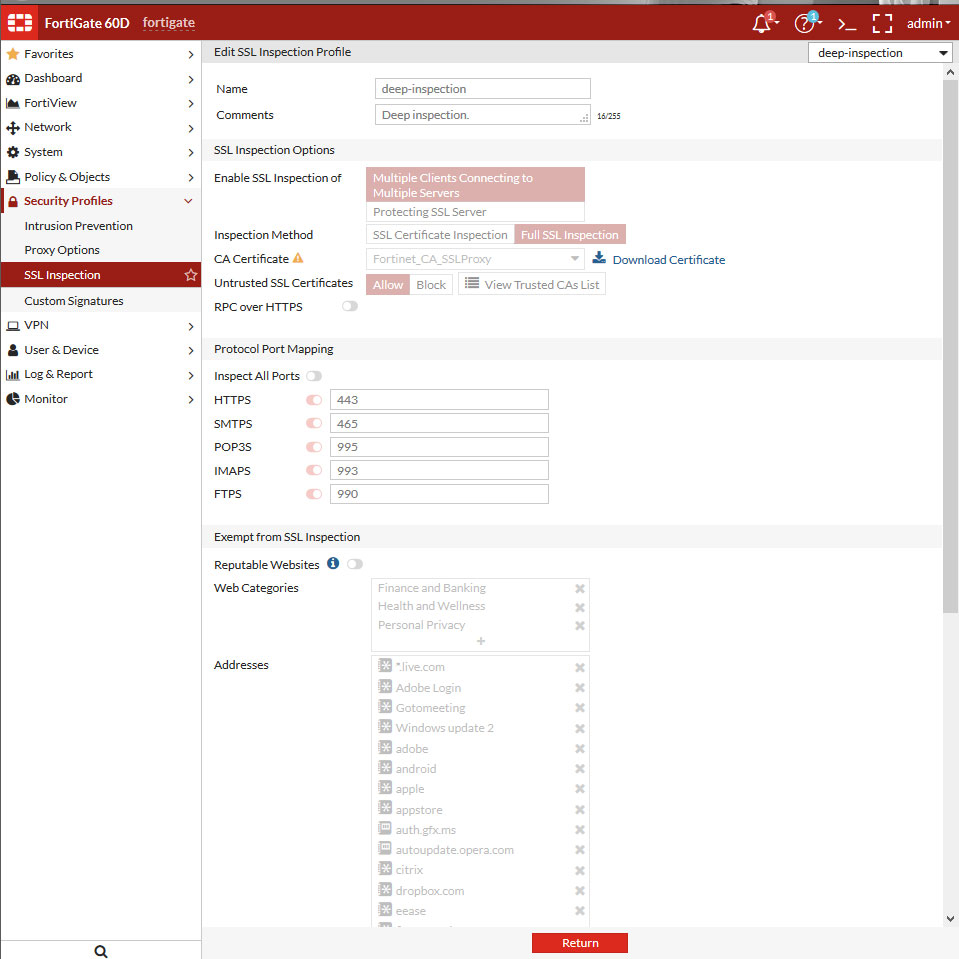
Task: Remove the Adobe Login address
Action: [x=580, y=687]
